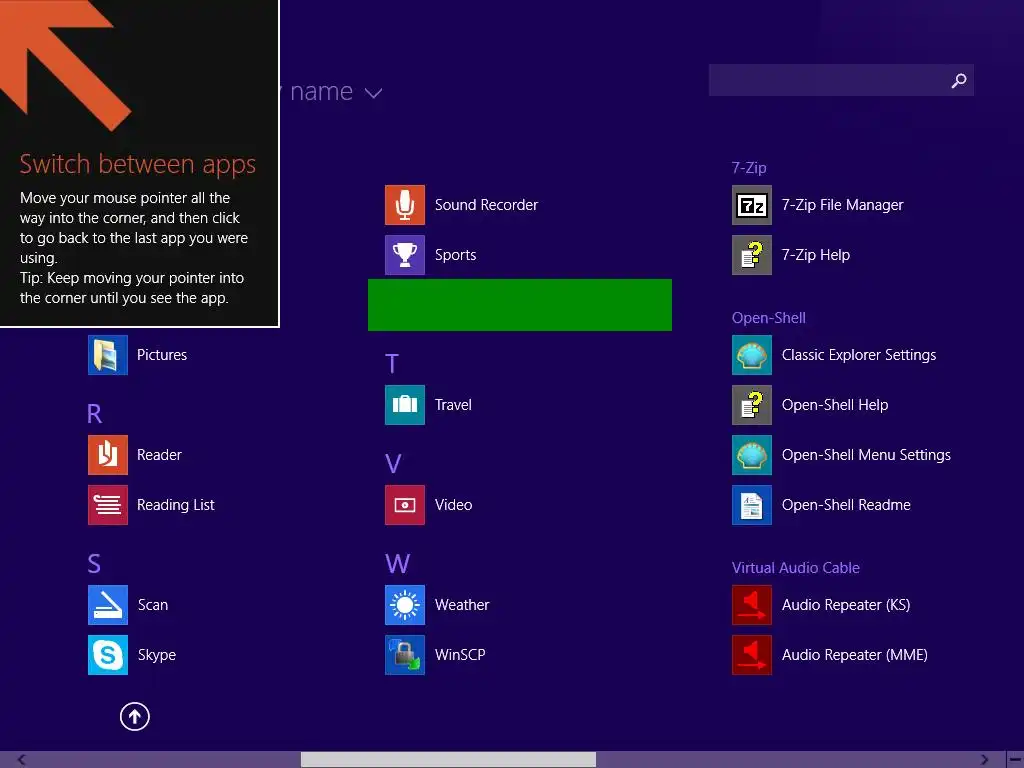Select the Open-Shell group heading
The image size is (1024, 768).
pos(769,318)
